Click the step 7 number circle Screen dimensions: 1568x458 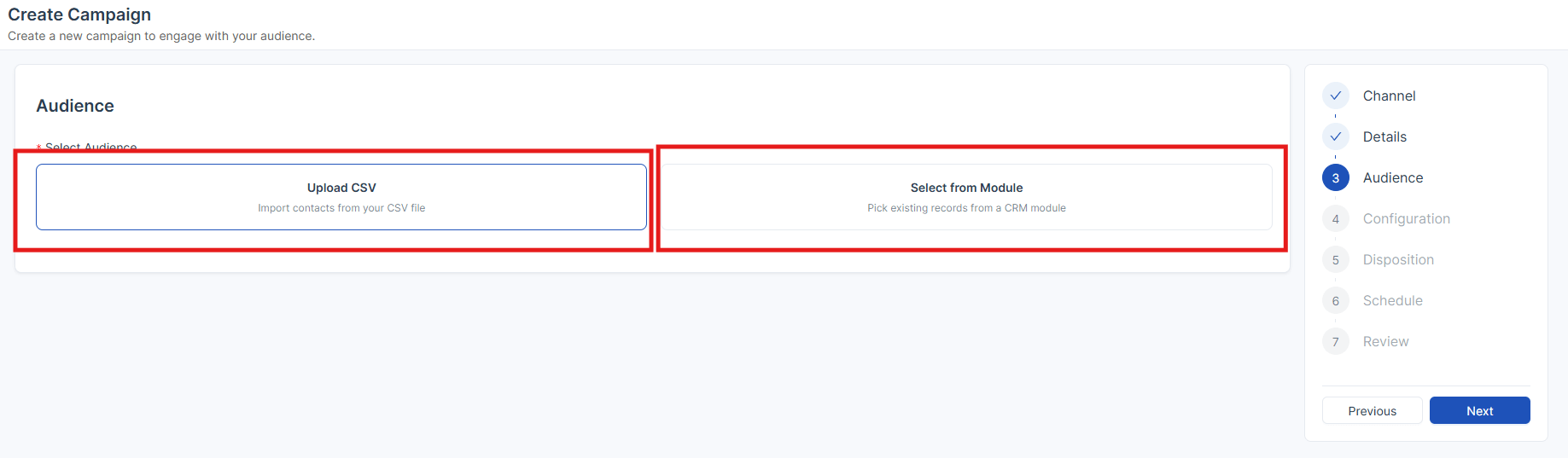[1336, 341]
